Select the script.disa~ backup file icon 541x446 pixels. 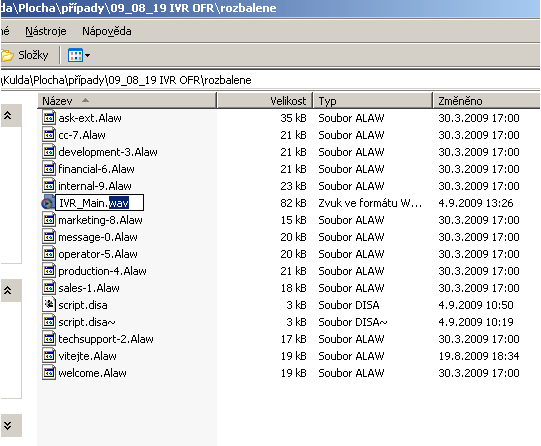(x=49, y=321)
